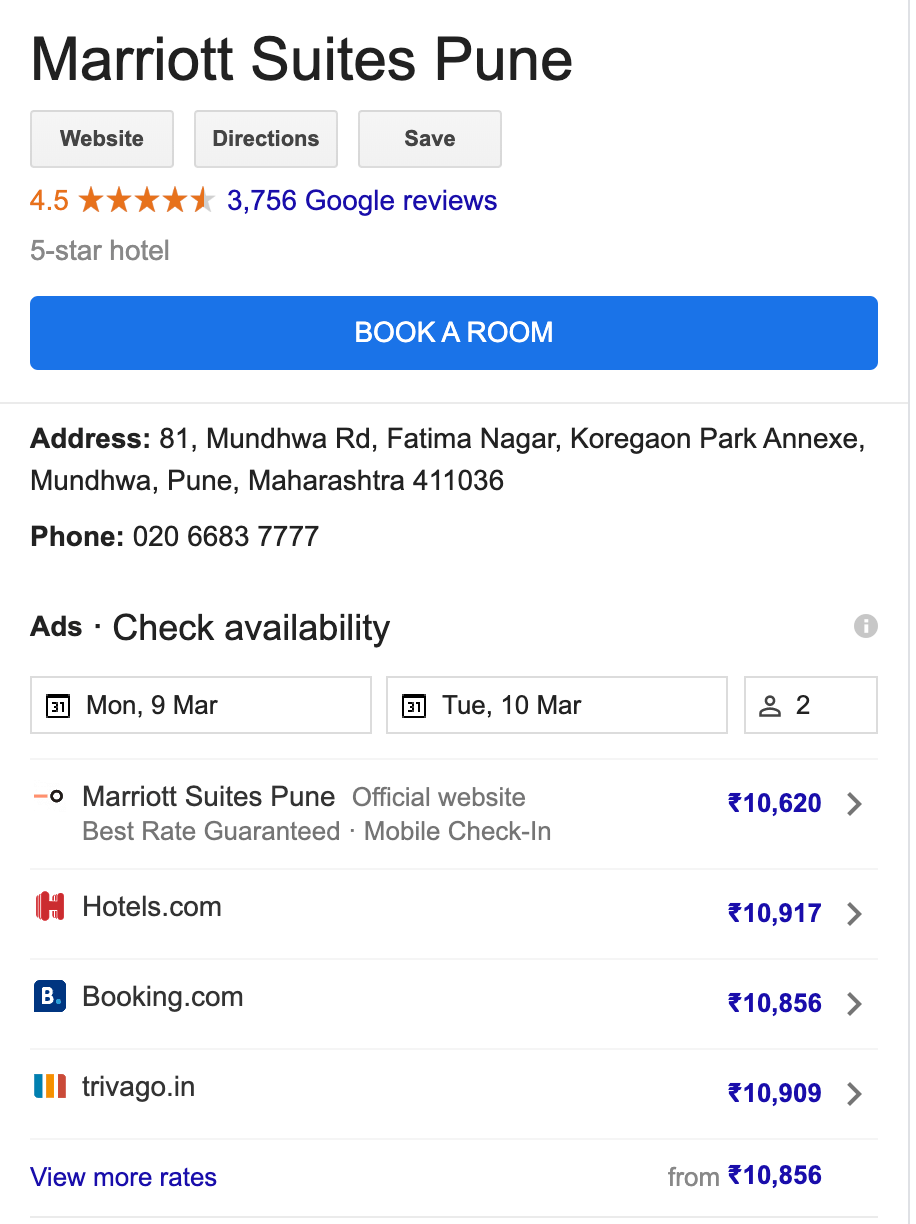Click the Hotels.com logo icon

[x=49, y=907]
